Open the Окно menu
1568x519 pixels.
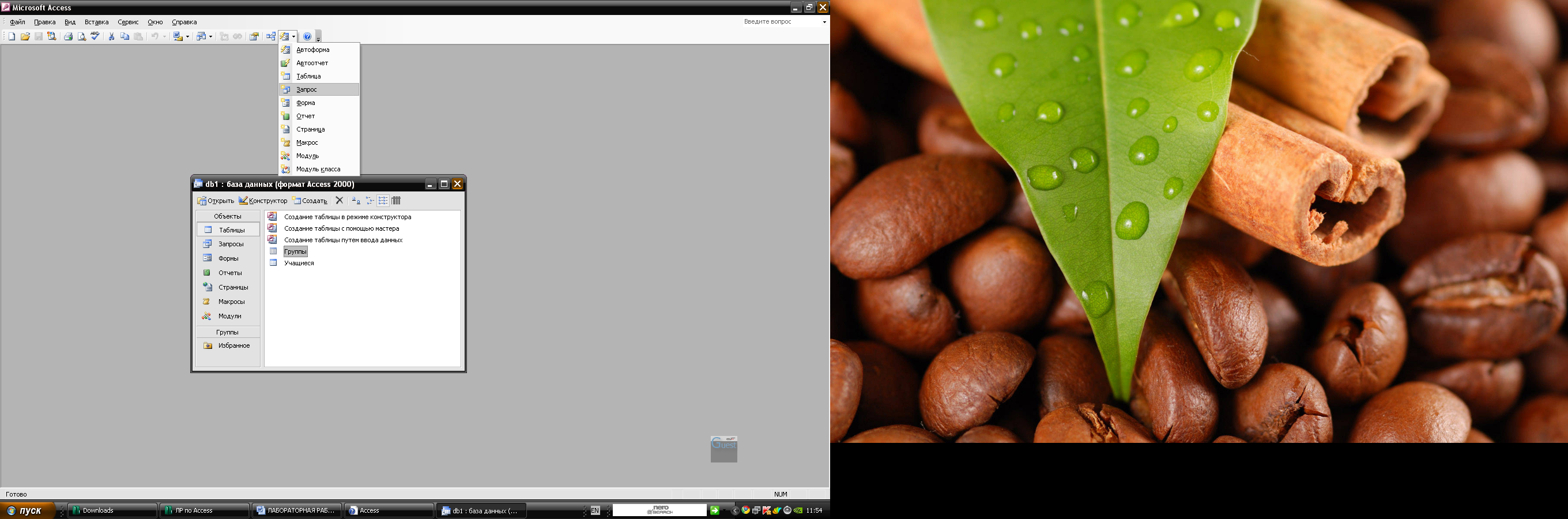pyautogui.click(x=155, y=22)
